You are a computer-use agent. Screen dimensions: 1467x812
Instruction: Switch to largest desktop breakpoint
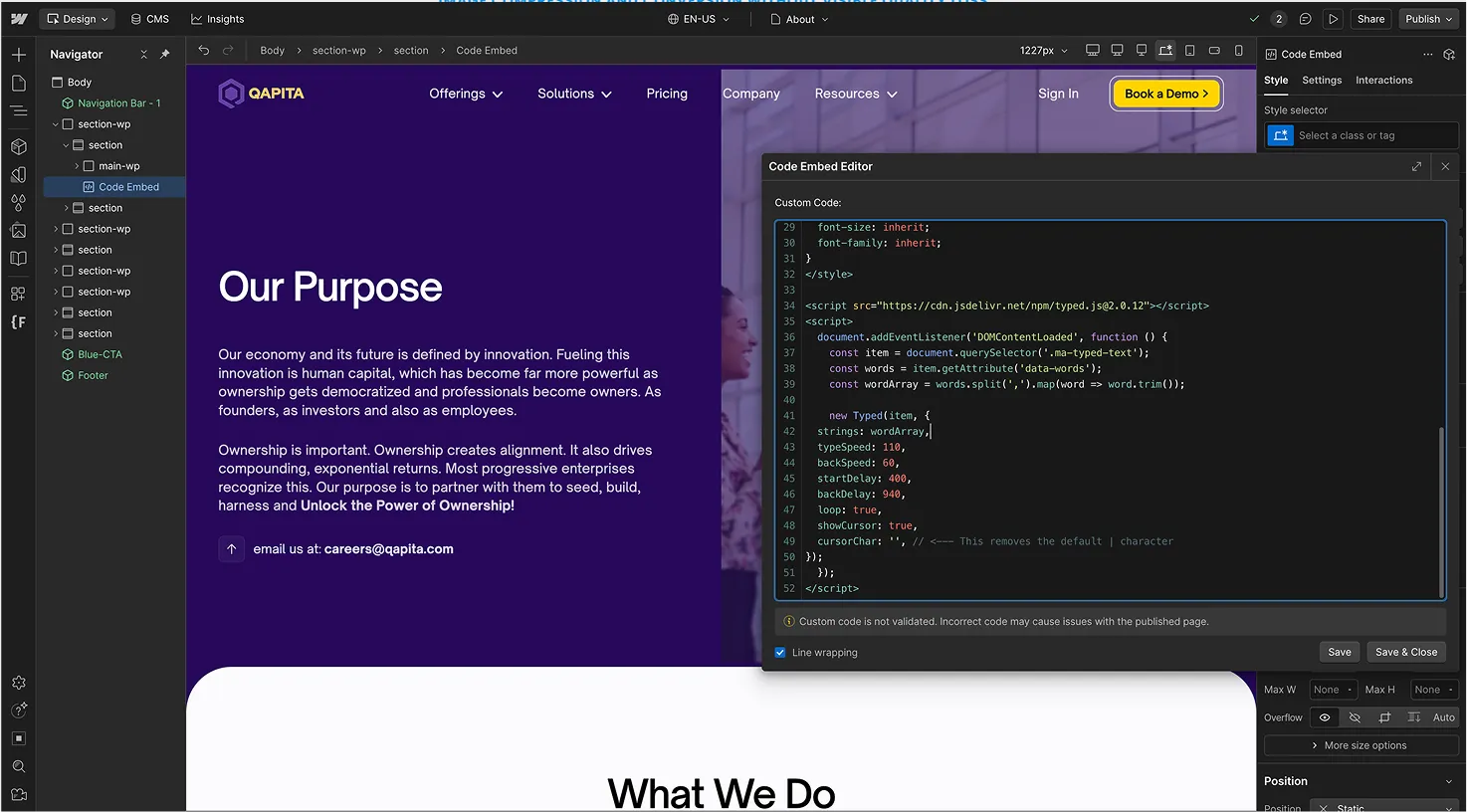click(x=1093, y=50)
